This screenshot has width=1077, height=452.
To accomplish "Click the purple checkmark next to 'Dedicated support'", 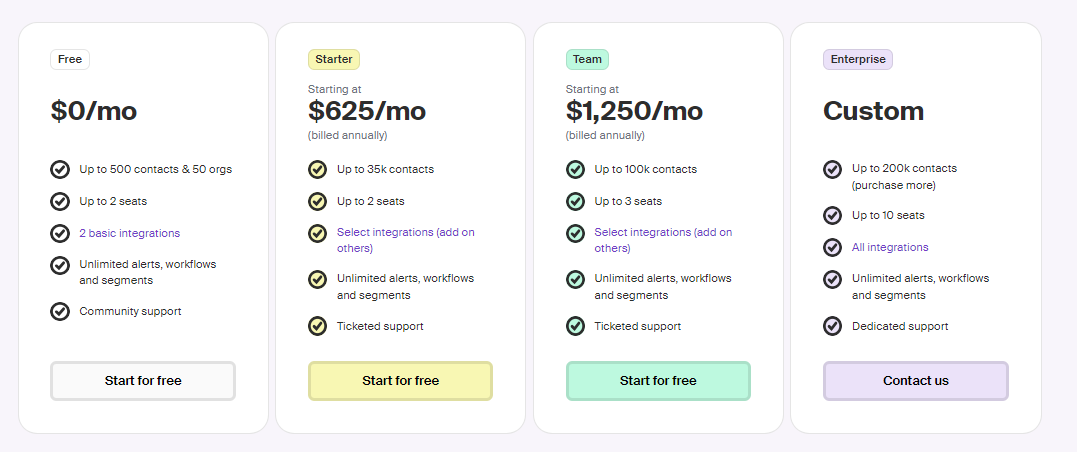I will 832,326.
